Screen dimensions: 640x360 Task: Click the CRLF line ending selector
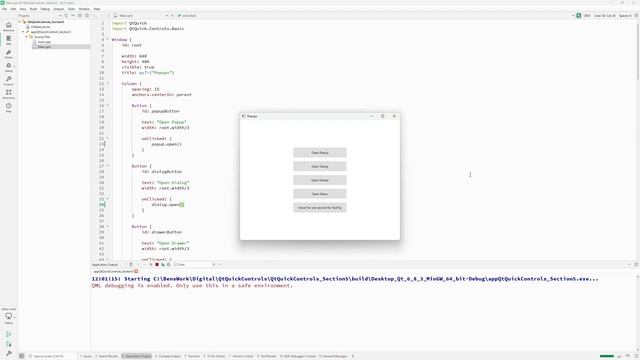587,16
